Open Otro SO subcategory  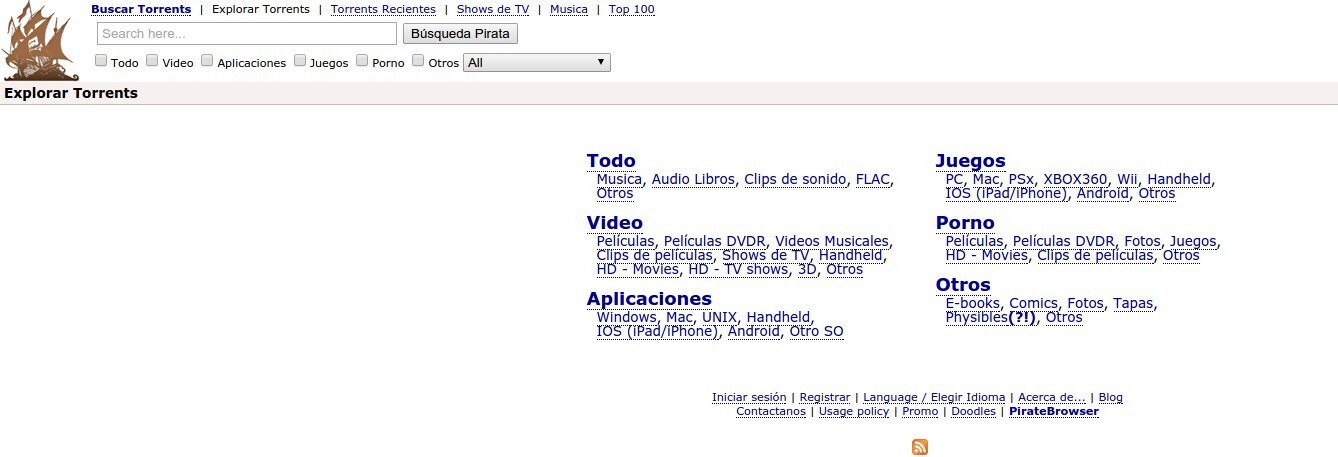tap(817, 332)
